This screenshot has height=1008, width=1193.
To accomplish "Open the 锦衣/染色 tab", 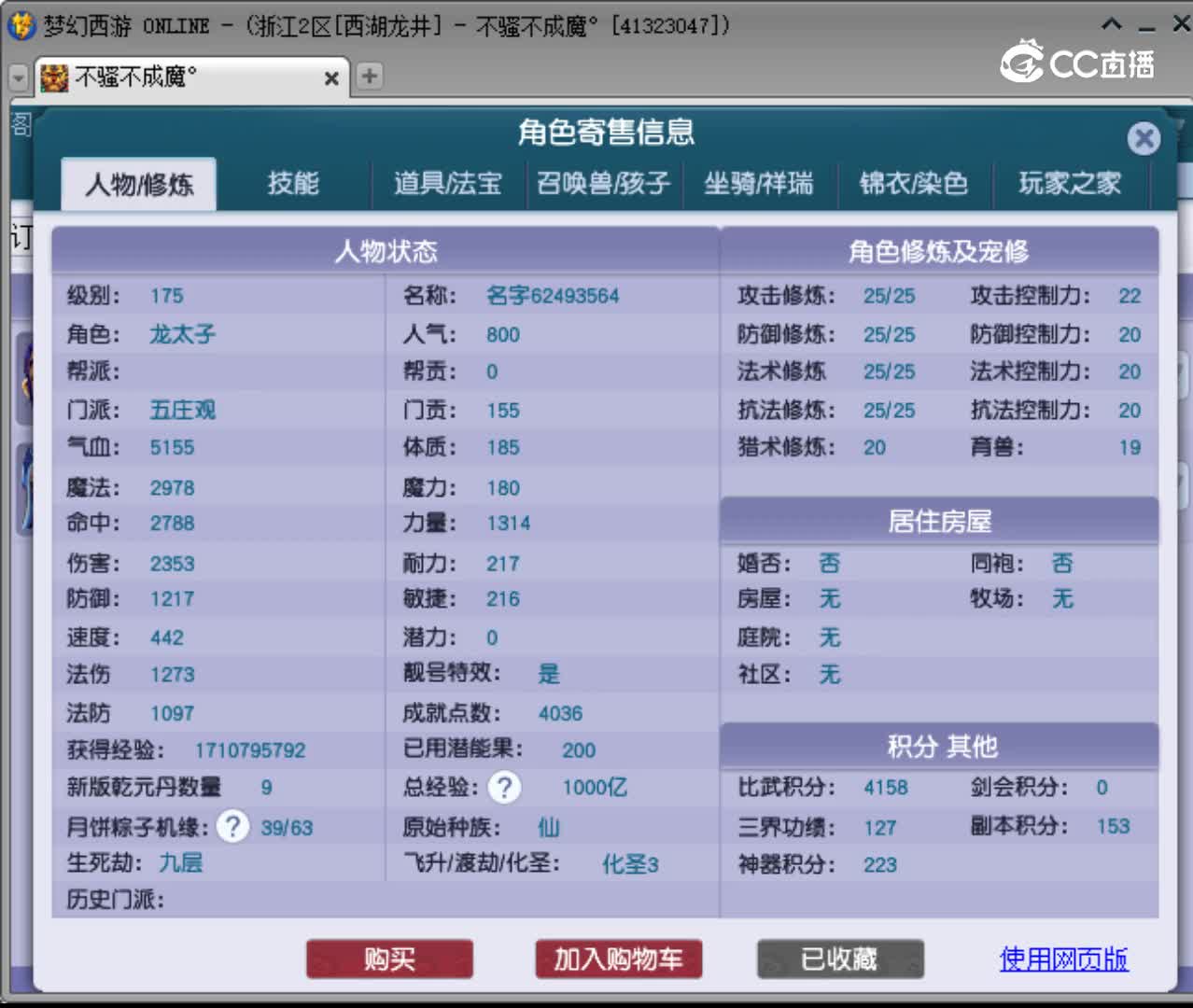I will [913, 183].
